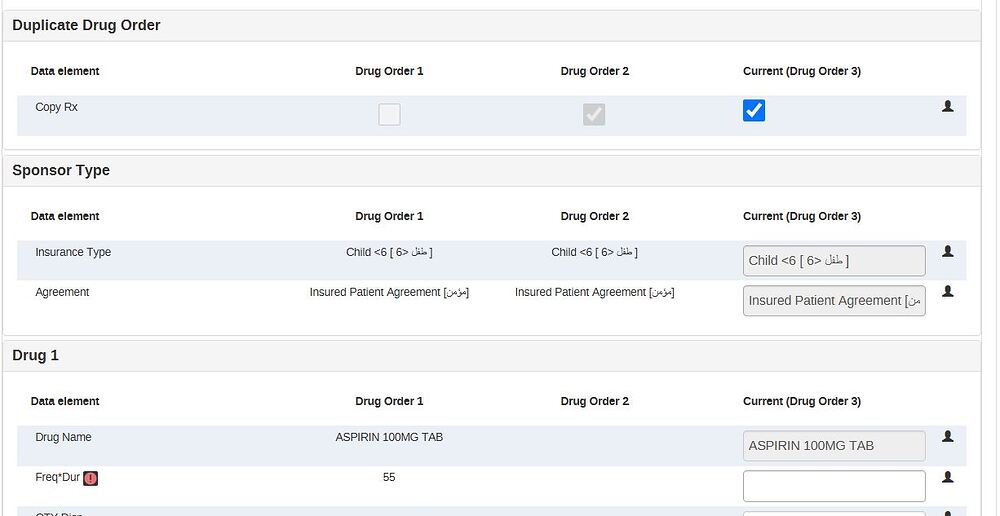Image resolution: width=1000 pixels, height=516 pixels.
Task: Click the empty Freq*Dur input field
Action: click(x=834, y=486)
